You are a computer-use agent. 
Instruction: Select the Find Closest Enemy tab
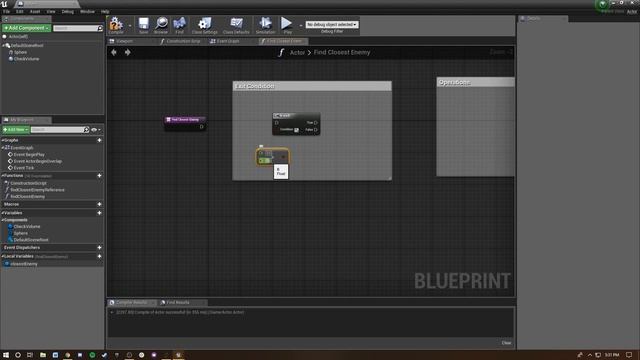pyautogui.click(x=283, y=41)
